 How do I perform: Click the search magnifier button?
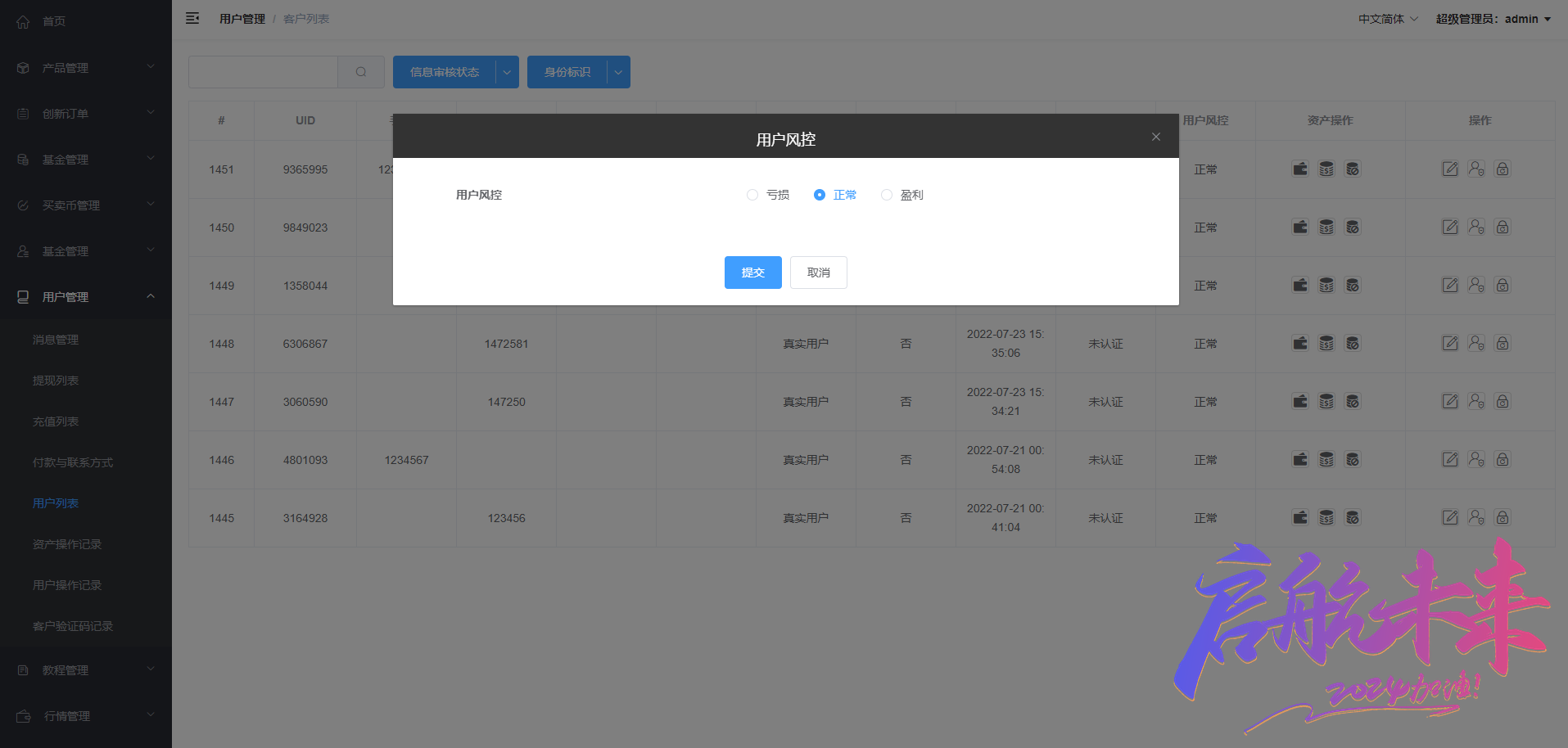click(x=361, y=72)
